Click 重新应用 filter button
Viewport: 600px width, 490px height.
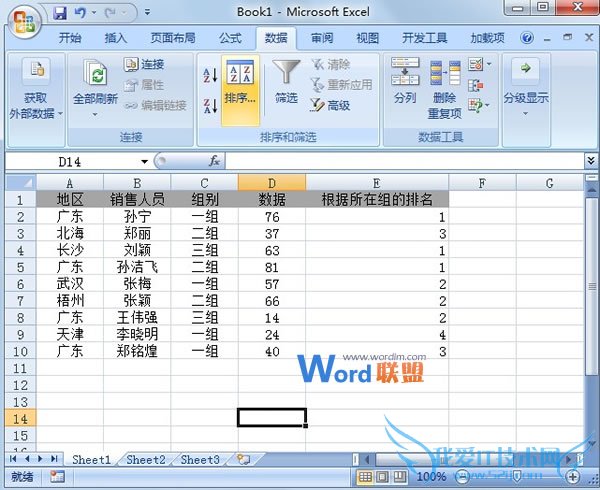tap(341, 85)
